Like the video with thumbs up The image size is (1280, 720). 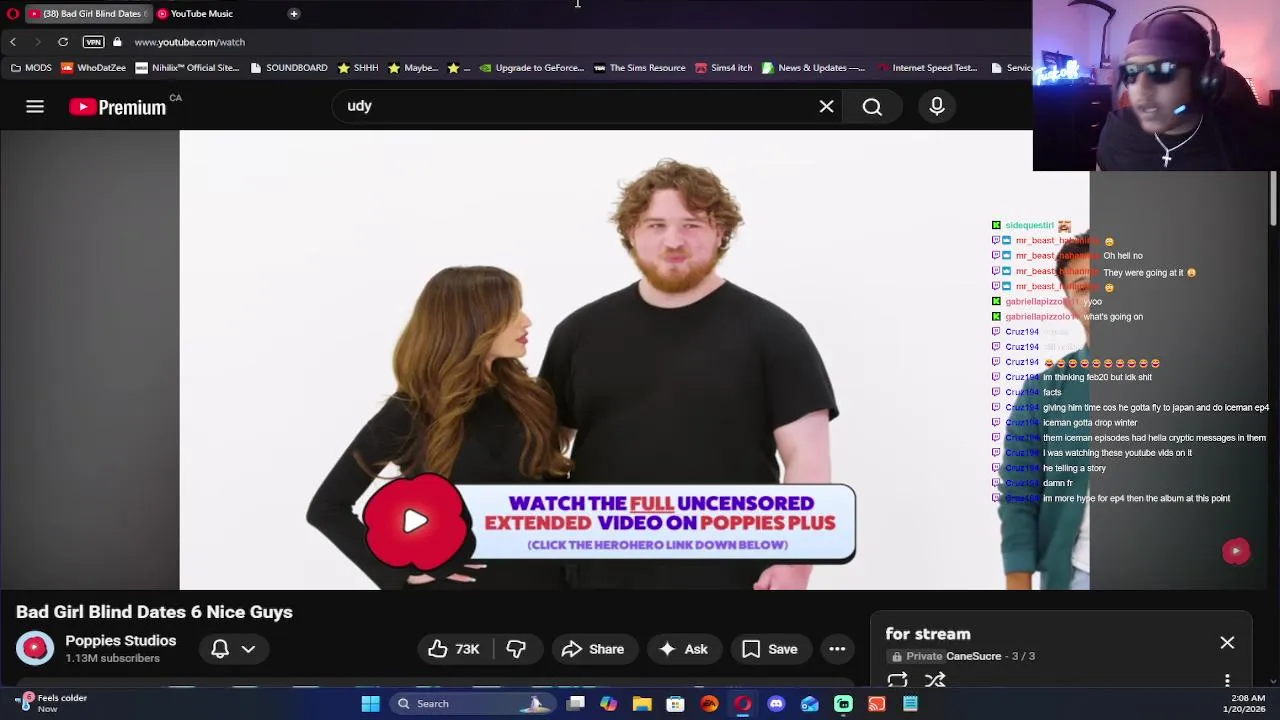click(455, 649)
